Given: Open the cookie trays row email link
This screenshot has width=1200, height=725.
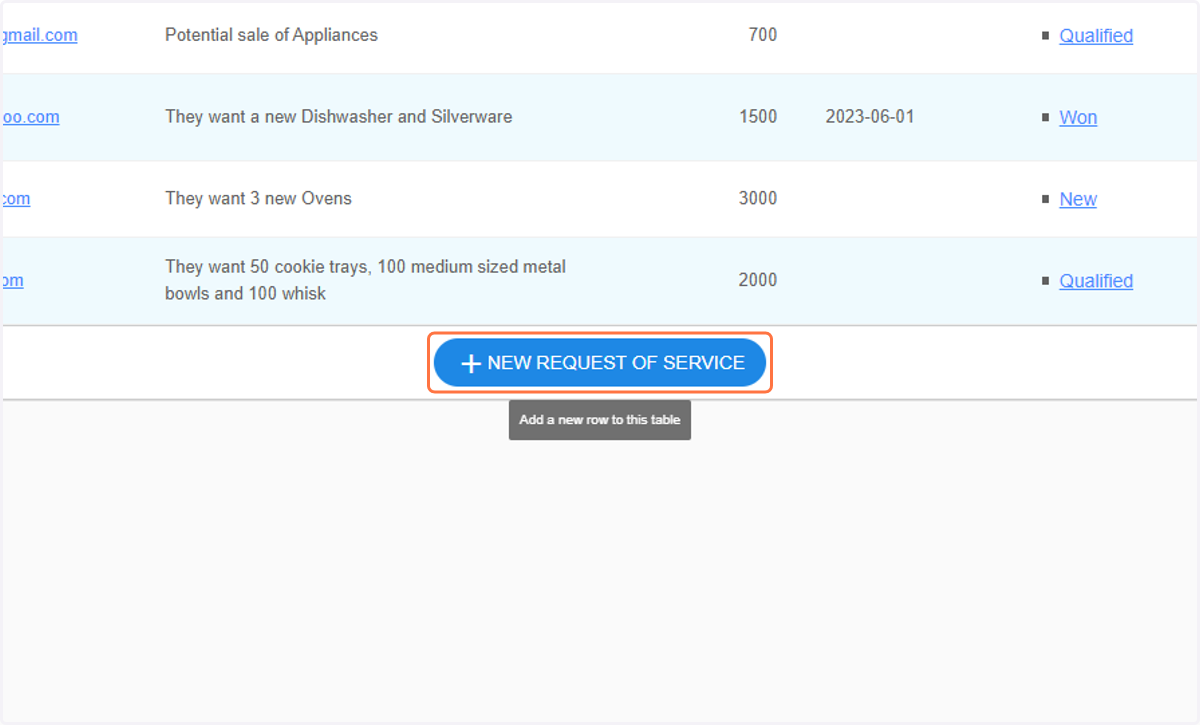Looking at the screenshot, I should click(13, 281).
